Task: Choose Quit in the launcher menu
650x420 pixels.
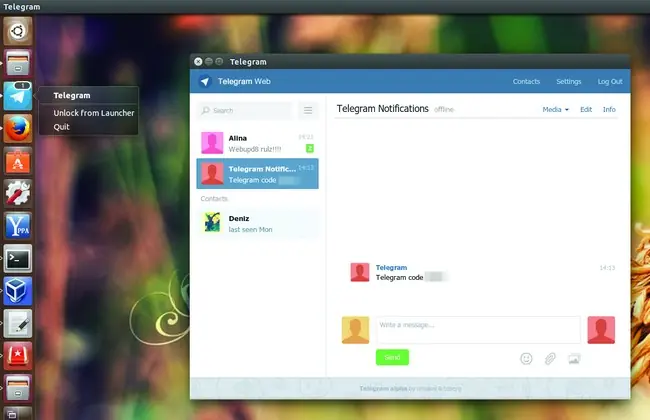Action: point(61,127)
